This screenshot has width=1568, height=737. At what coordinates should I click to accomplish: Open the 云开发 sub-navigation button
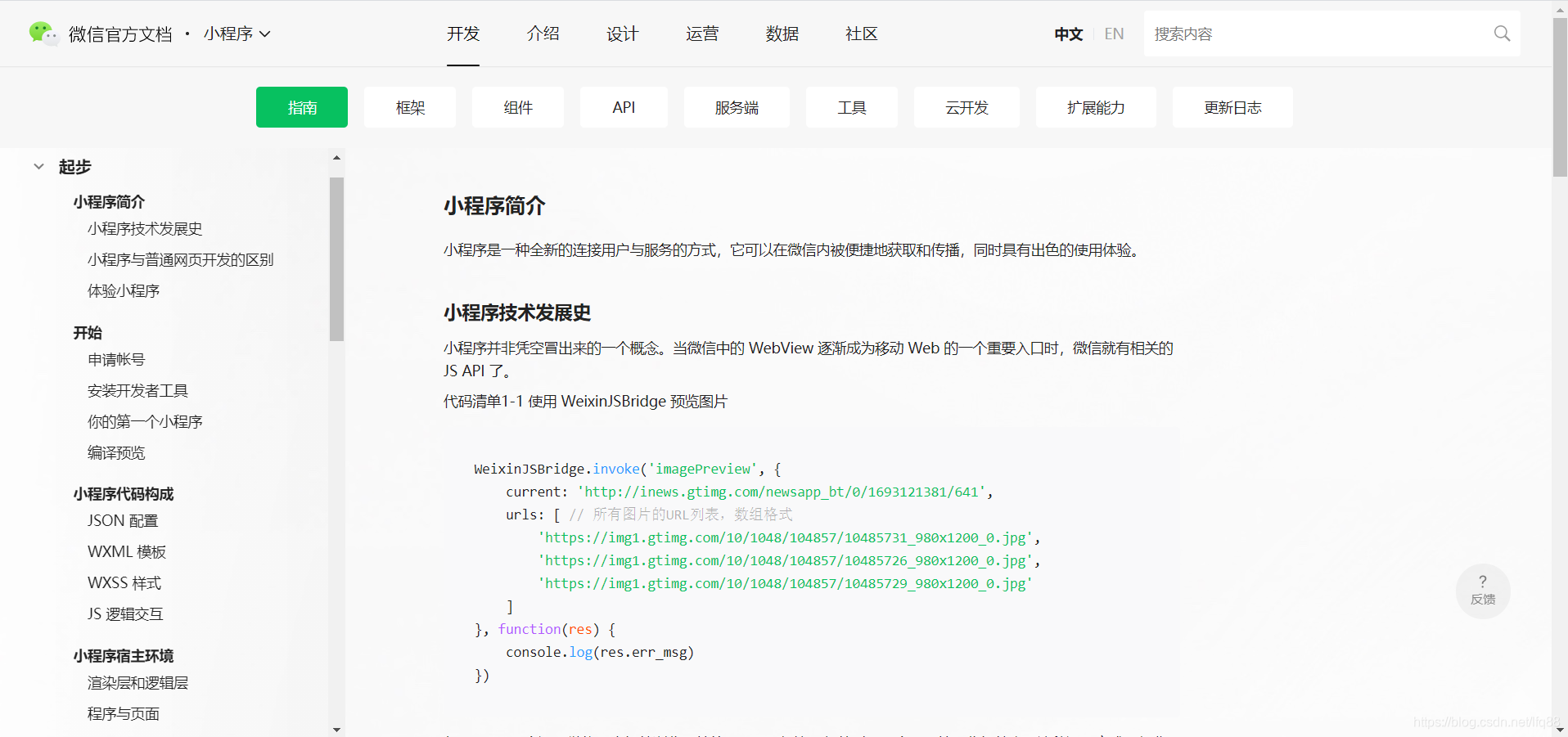[x=966, y=107]
